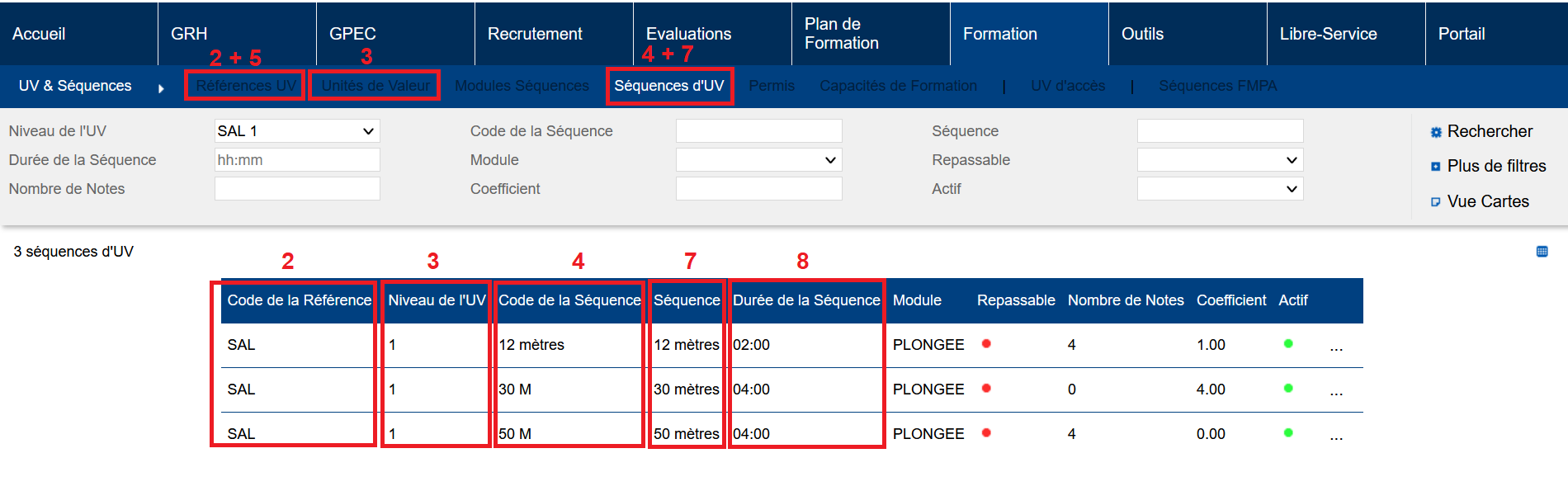Click the Vue Cartes card icon

point(1436,202)
